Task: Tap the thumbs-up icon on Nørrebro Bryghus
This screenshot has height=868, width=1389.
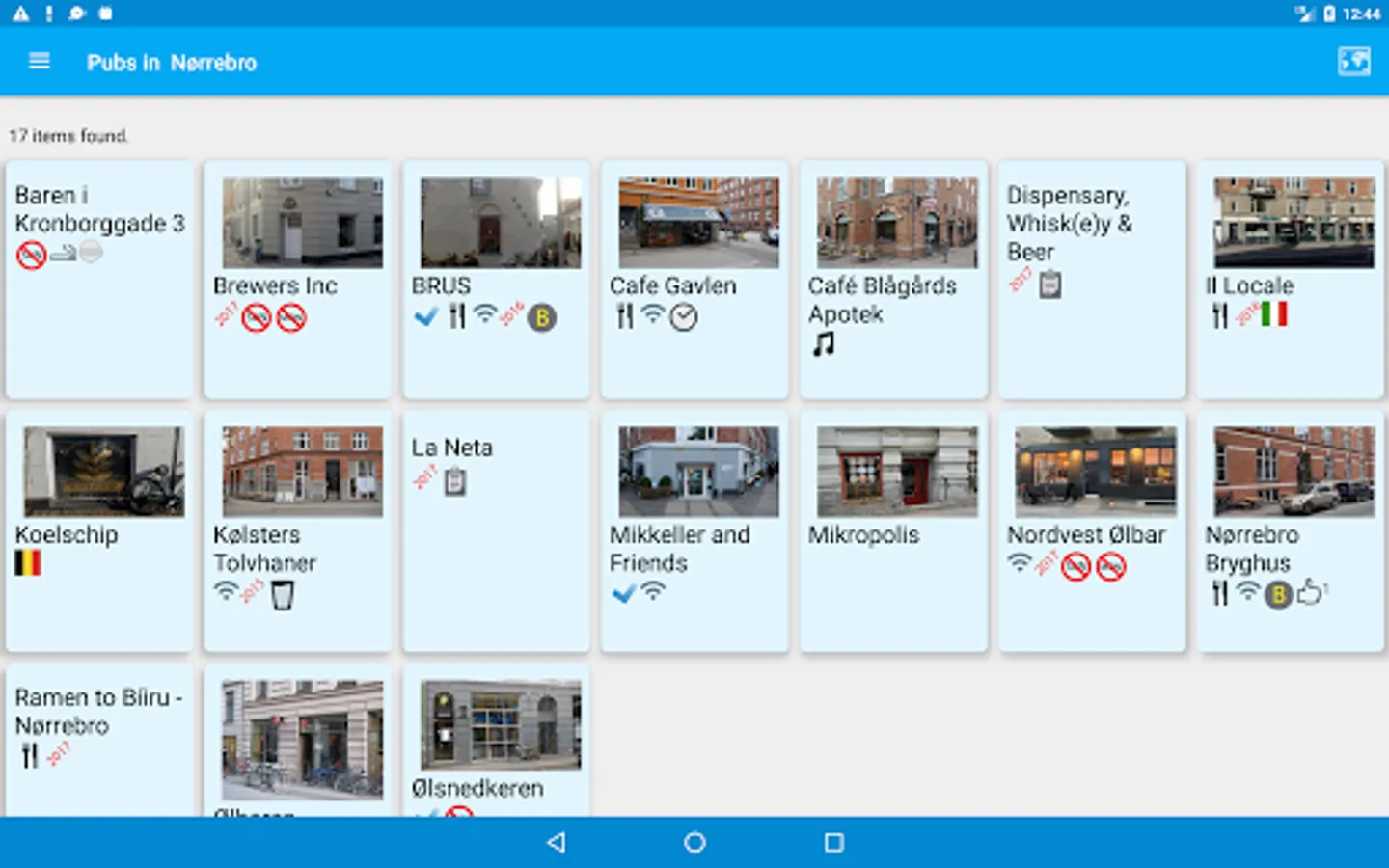Action: click(1312, 591)
